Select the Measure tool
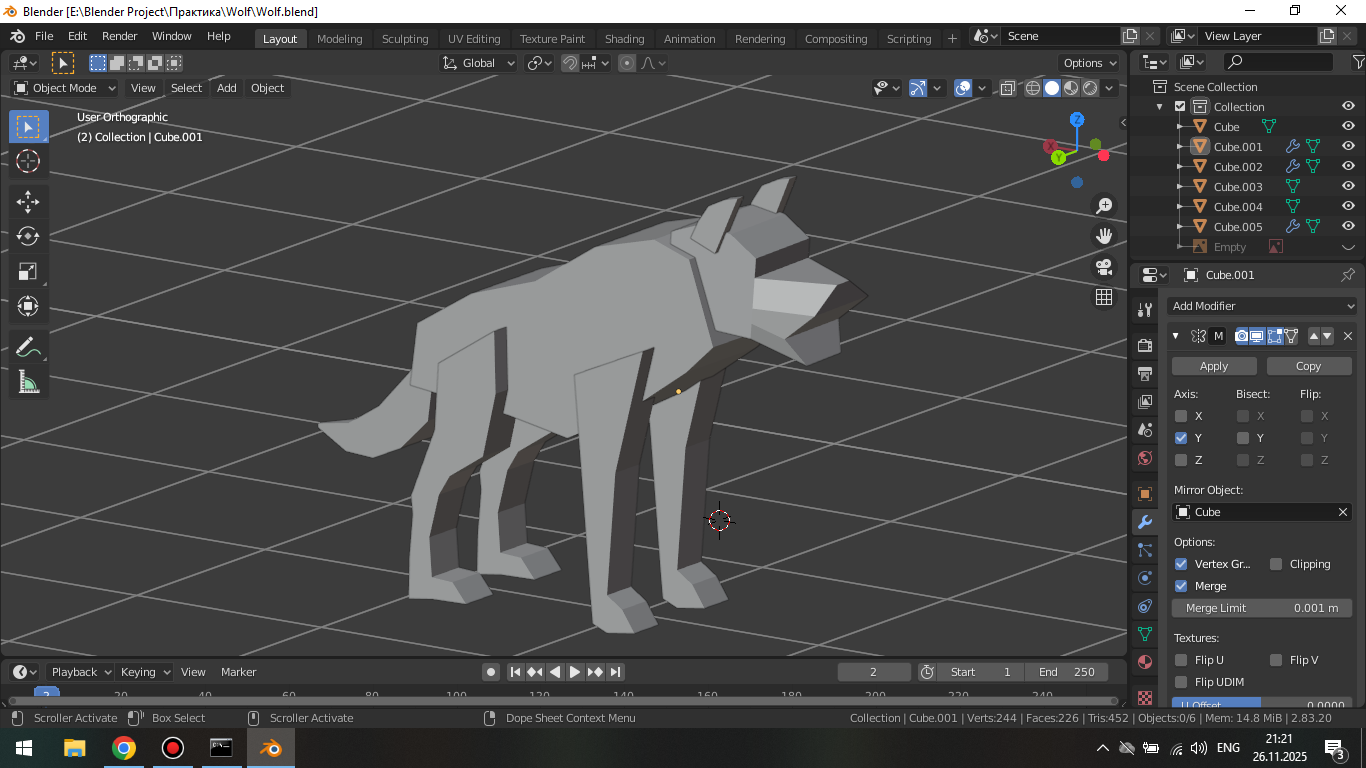The image size is (1366, 768). point(28,382)
